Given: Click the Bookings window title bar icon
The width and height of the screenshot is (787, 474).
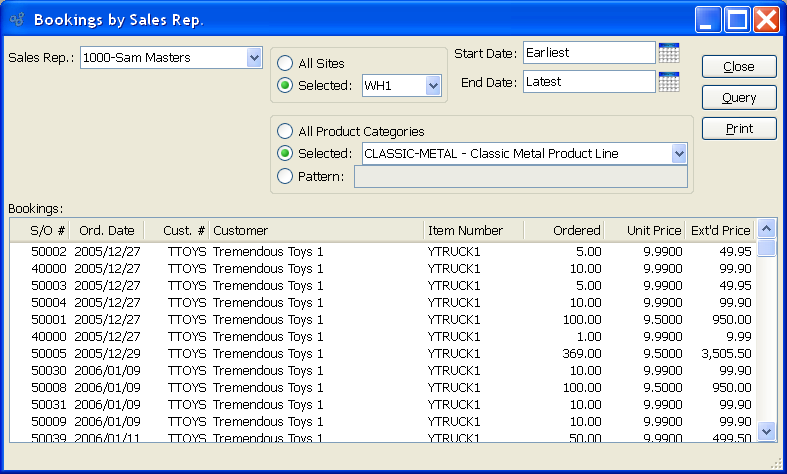Looking at the screenshot, I should 16,20.
